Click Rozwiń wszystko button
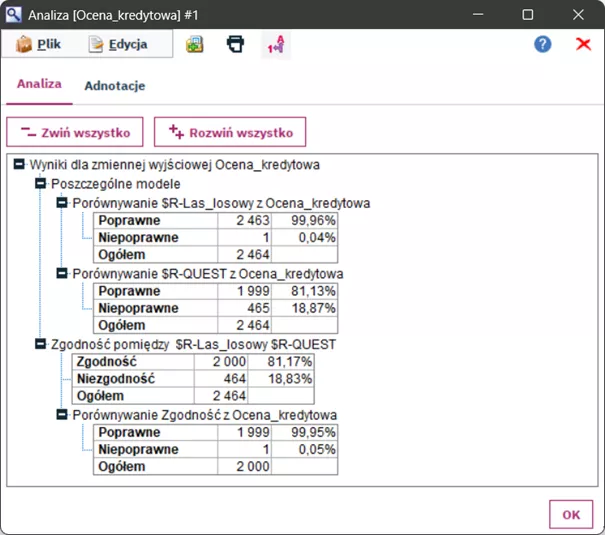This screenshot has width=605, height=535. point(230,132)
